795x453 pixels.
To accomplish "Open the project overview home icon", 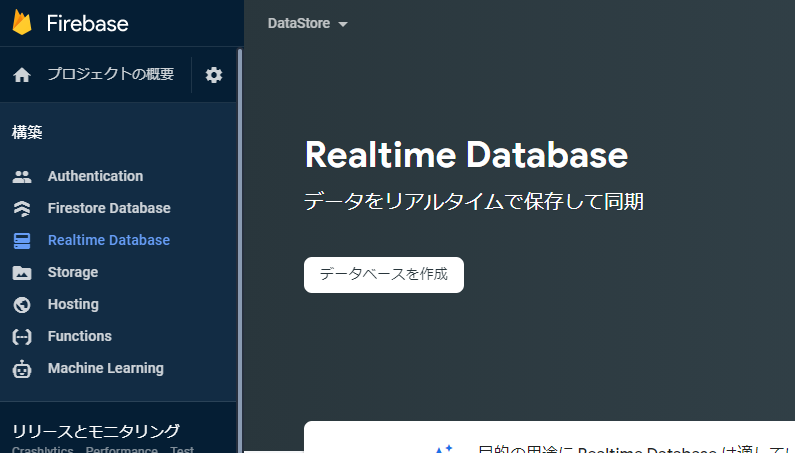I will pos(22,75).
